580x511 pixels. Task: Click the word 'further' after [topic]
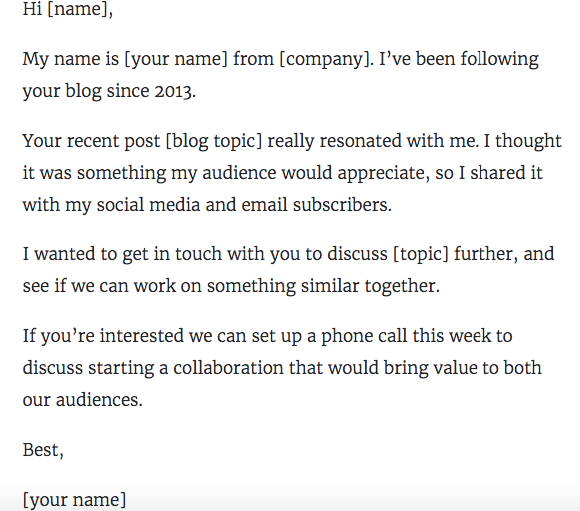(x=483, y=254)
